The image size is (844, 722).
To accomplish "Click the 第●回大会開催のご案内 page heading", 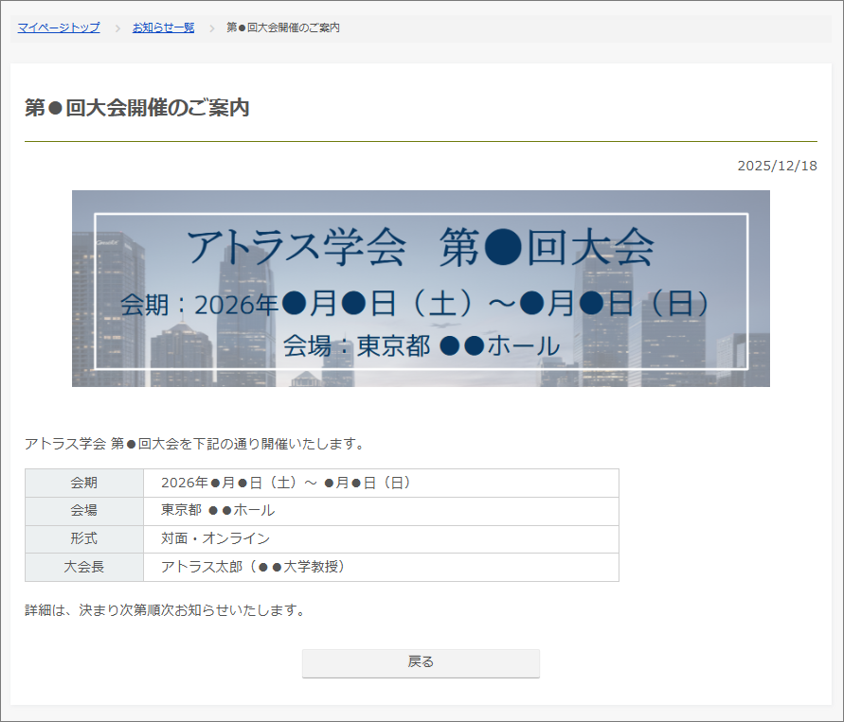I will (x=137, y=109).
